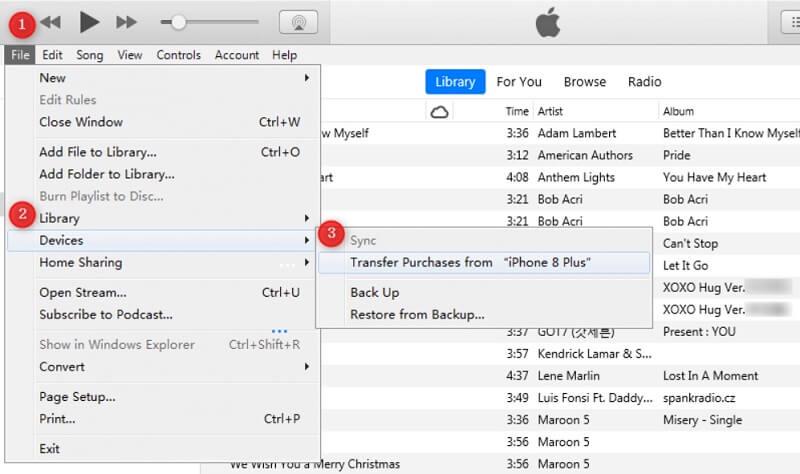Switch to the Browse tab

pyautogui.click(x=585, y=82)
